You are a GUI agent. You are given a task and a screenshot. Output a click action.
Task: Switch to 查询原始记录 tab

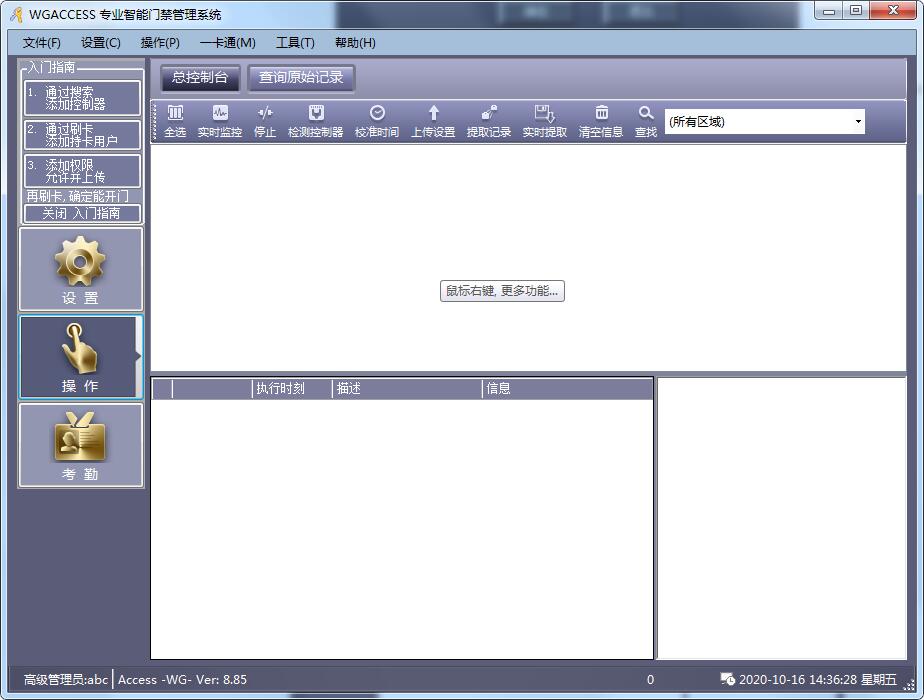[301, 78]
